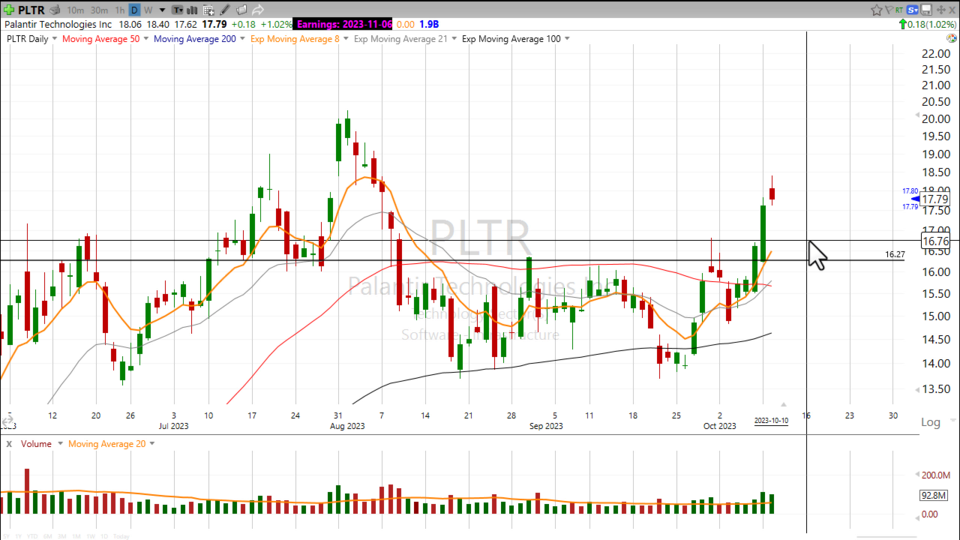960x540 pixels.
Task: Click the Exp Moving Average 8 label
Action: [294, 39]
